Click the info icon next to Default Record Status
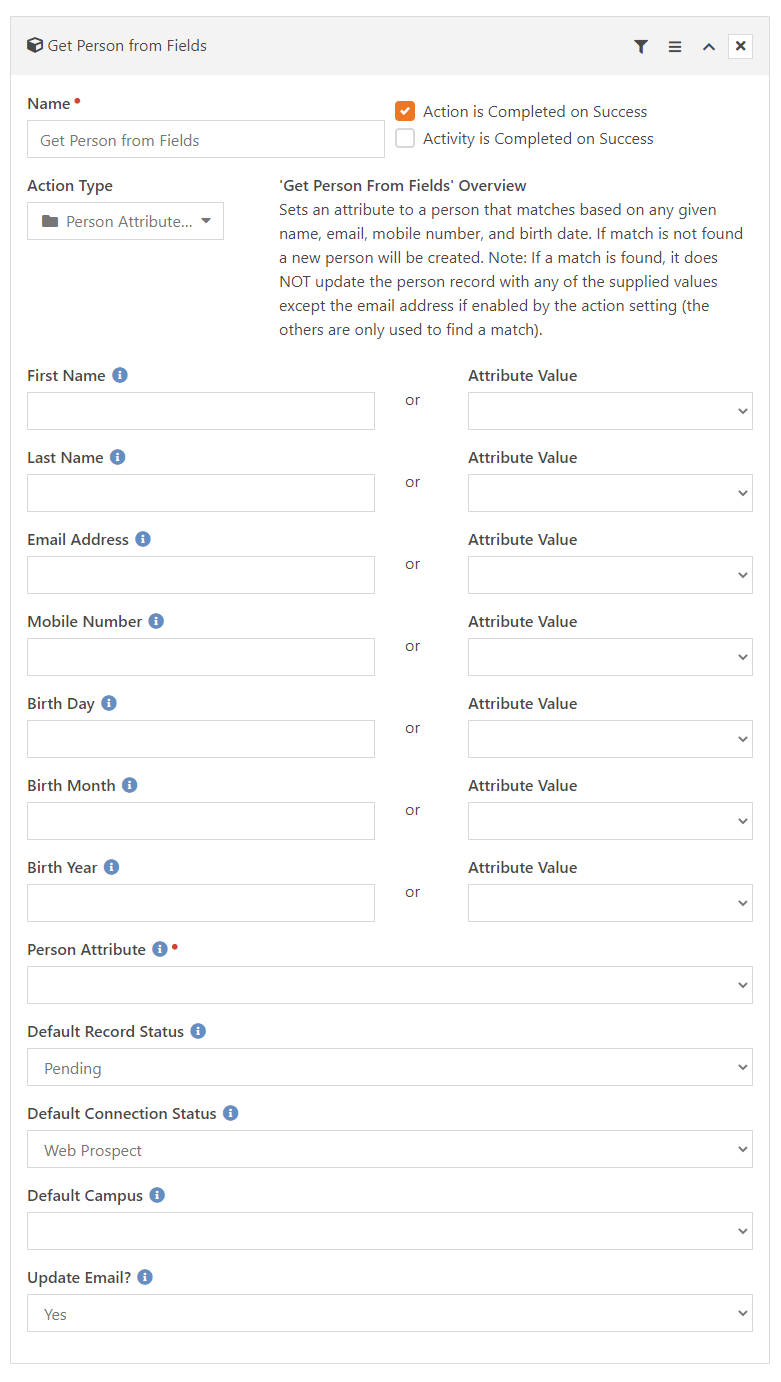The height and width of the screenshot is (1382, 781). coord(198,1031)
